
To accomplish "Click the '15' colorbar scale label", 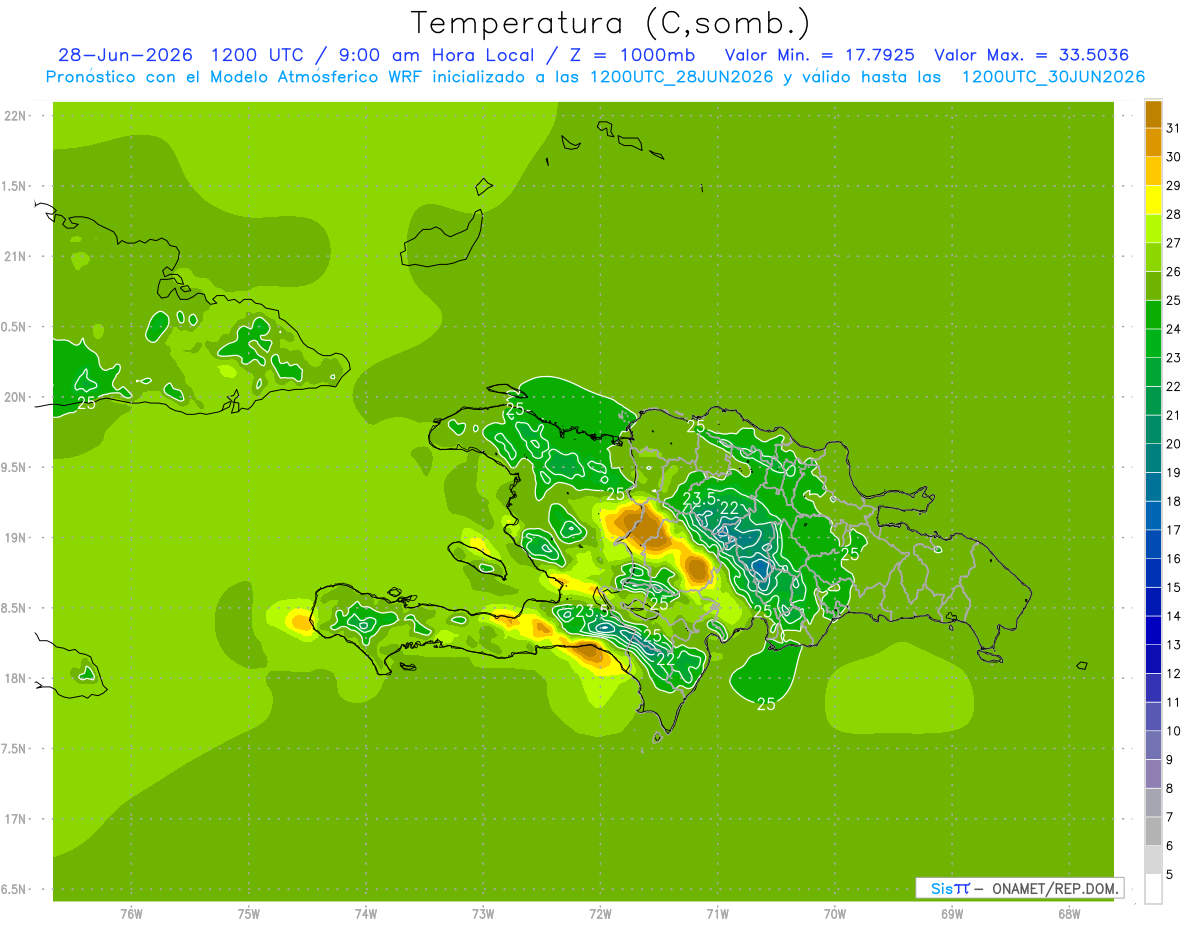I will (x=1174, y=587).
